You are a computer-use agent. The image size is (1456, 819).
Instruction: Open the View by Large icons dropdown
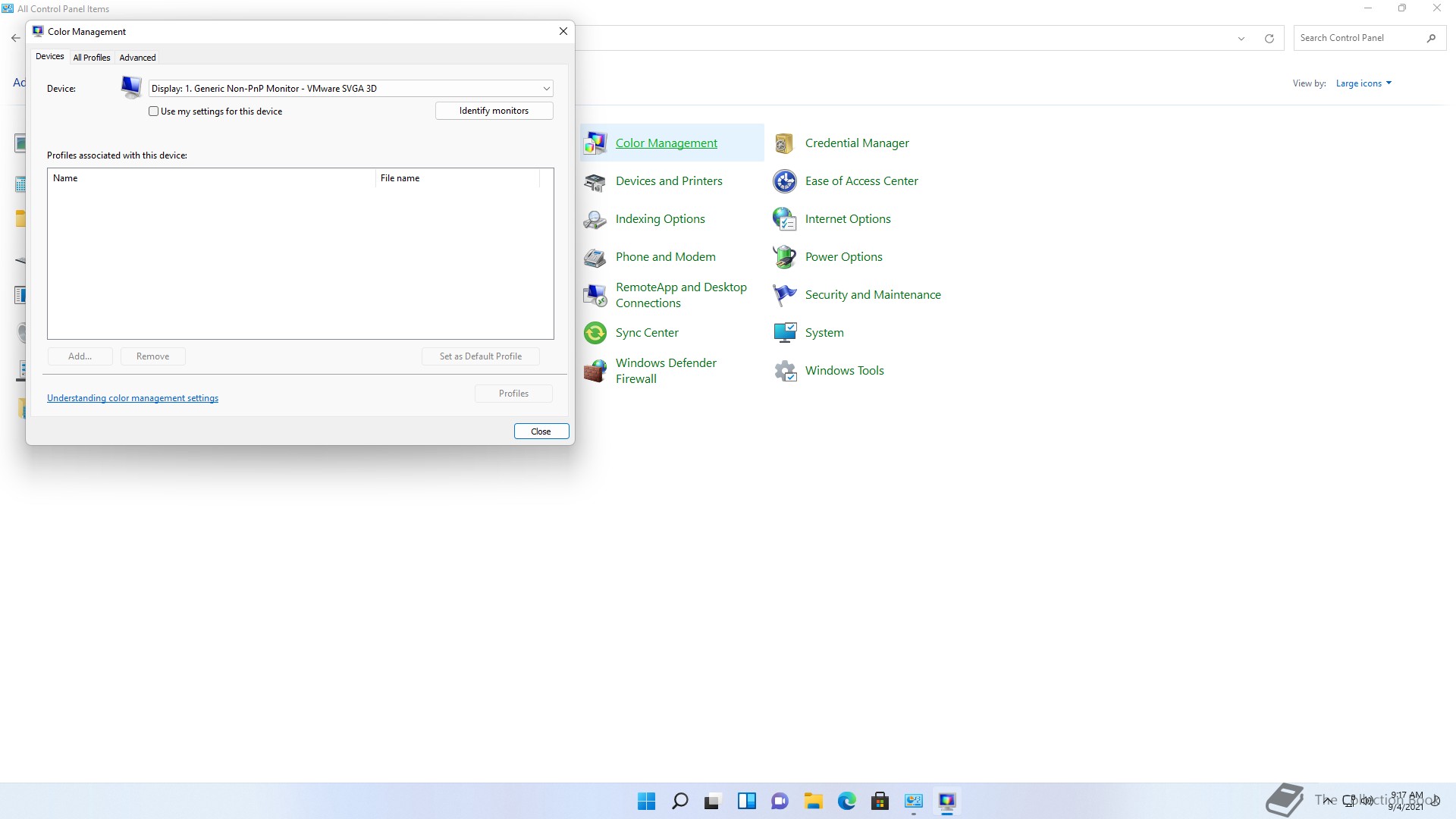coord(1363,83)
